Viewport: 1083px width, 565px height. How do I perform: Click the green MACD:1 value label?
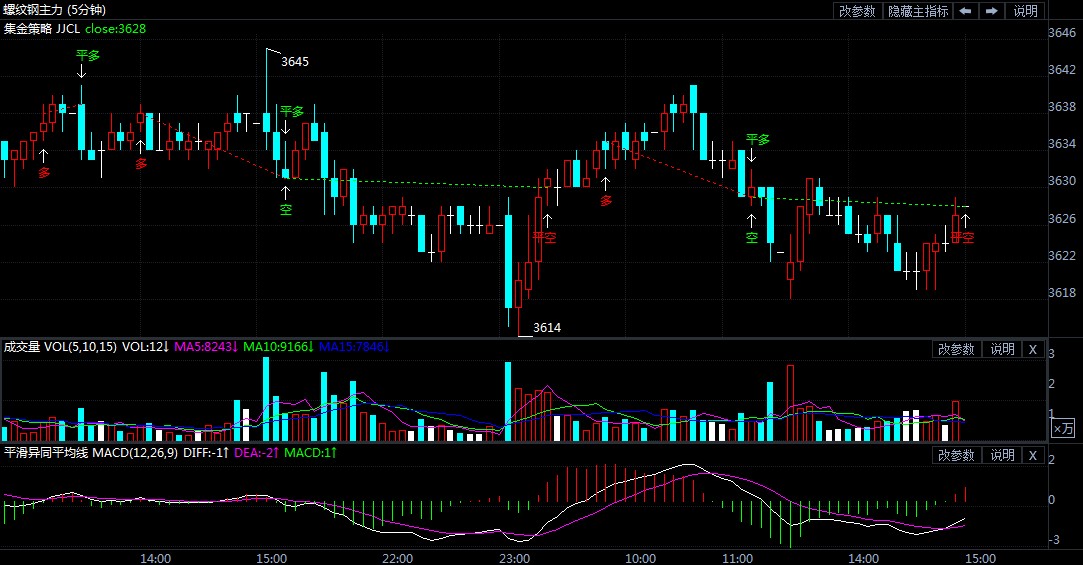tap(311, 453)
